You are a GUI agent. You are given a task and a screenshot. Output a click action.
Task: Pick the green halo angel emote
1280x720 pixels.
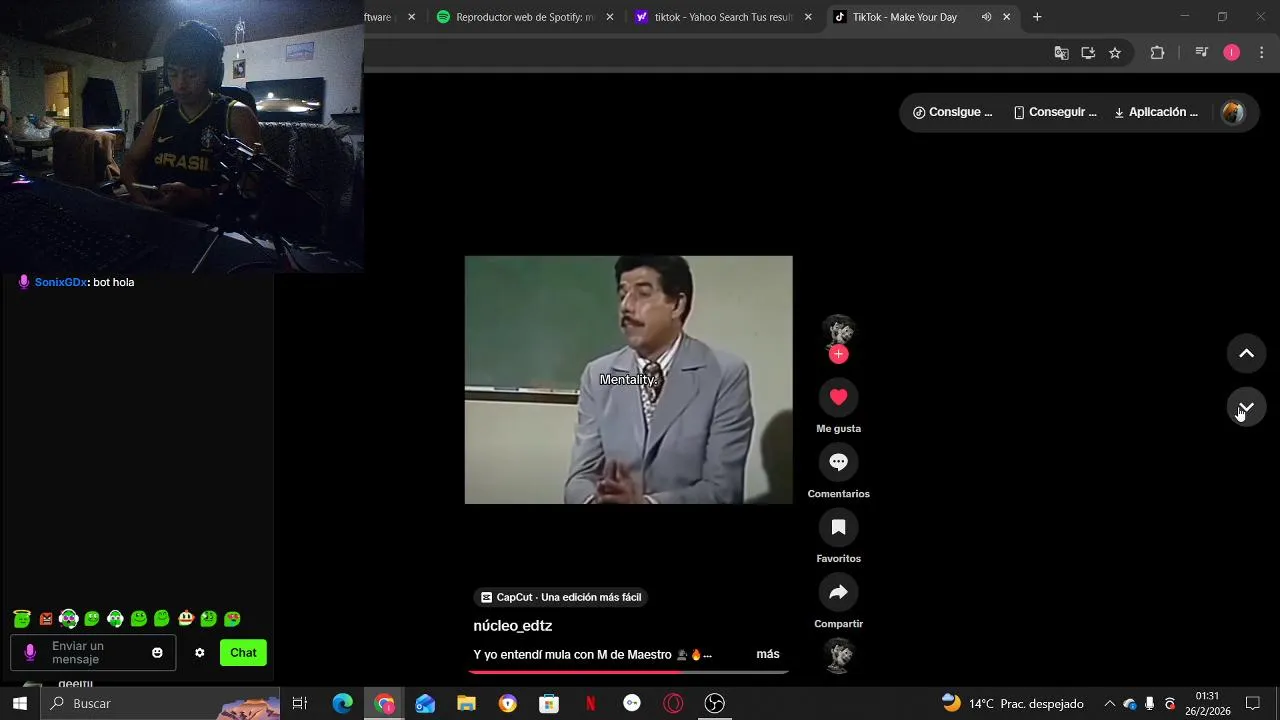22,619
